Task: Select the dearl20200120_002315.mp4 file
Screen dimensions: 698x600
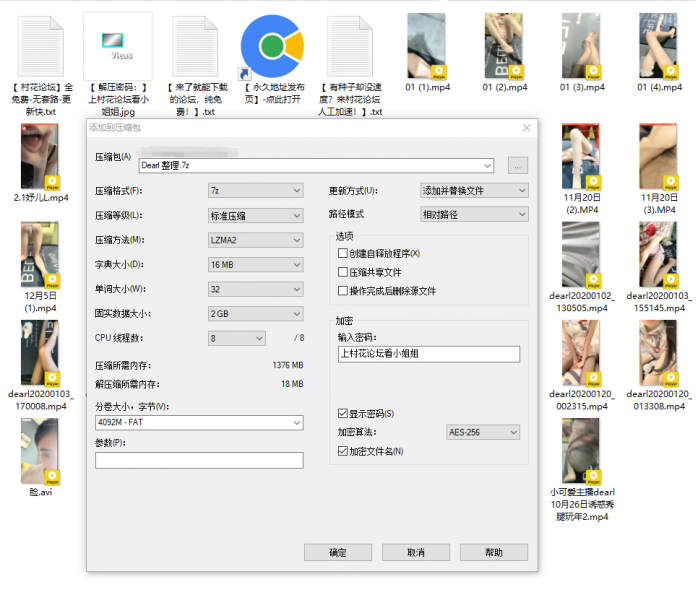Action: (581, 353)
